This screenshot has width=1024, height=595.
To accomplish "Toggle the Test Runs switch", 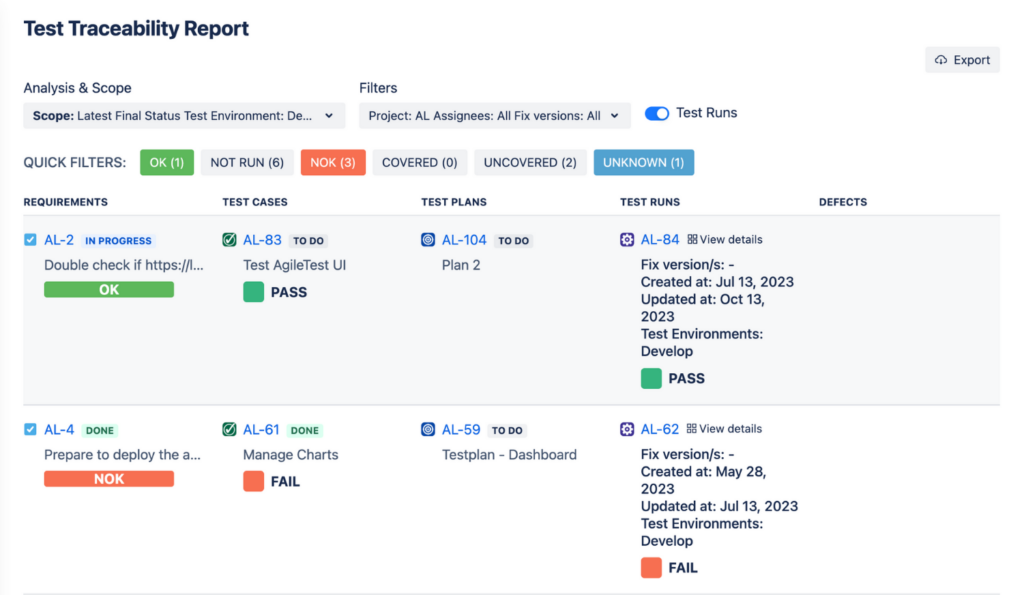I will (657, 113).
